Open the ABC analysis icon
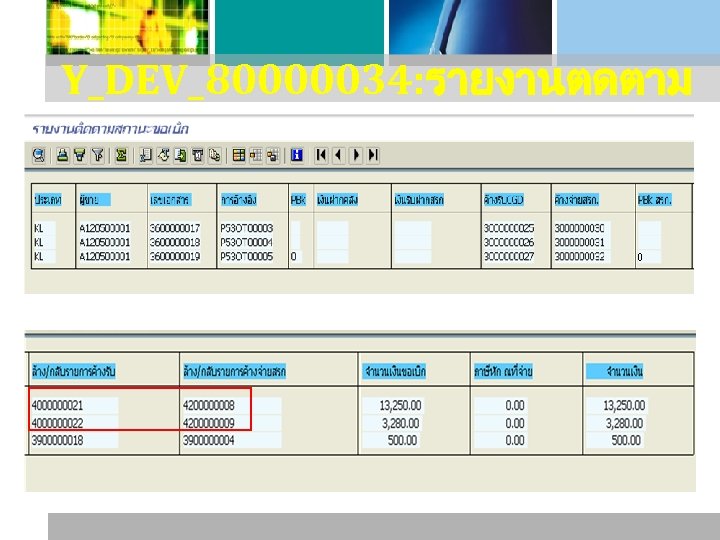The height and width of the screenshot is (540, 720). [214, 155]
